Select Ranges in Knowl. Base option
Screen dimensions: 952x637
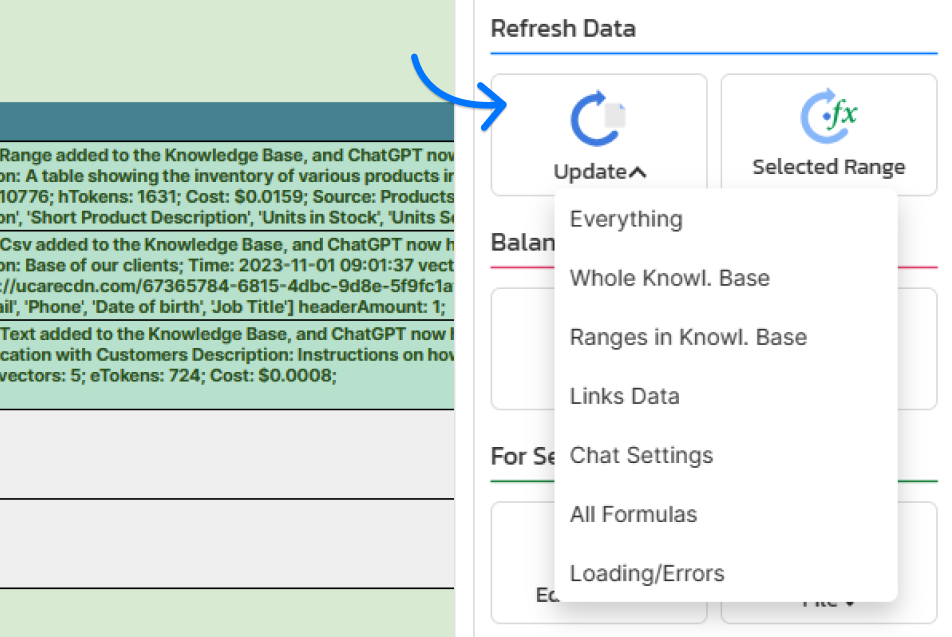click(x=688, y=337)
